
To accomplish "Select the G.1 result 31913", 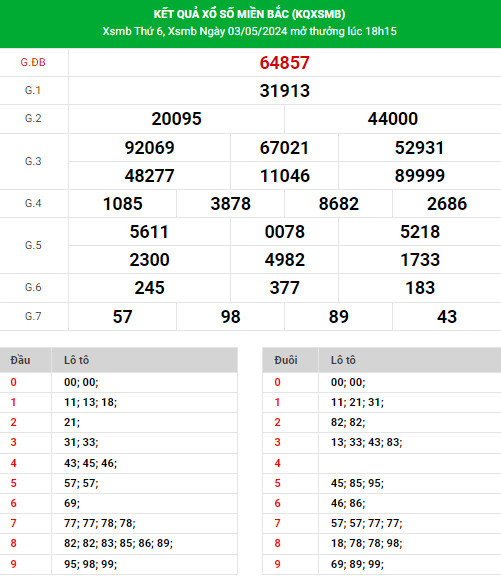I will click(285, 91).
